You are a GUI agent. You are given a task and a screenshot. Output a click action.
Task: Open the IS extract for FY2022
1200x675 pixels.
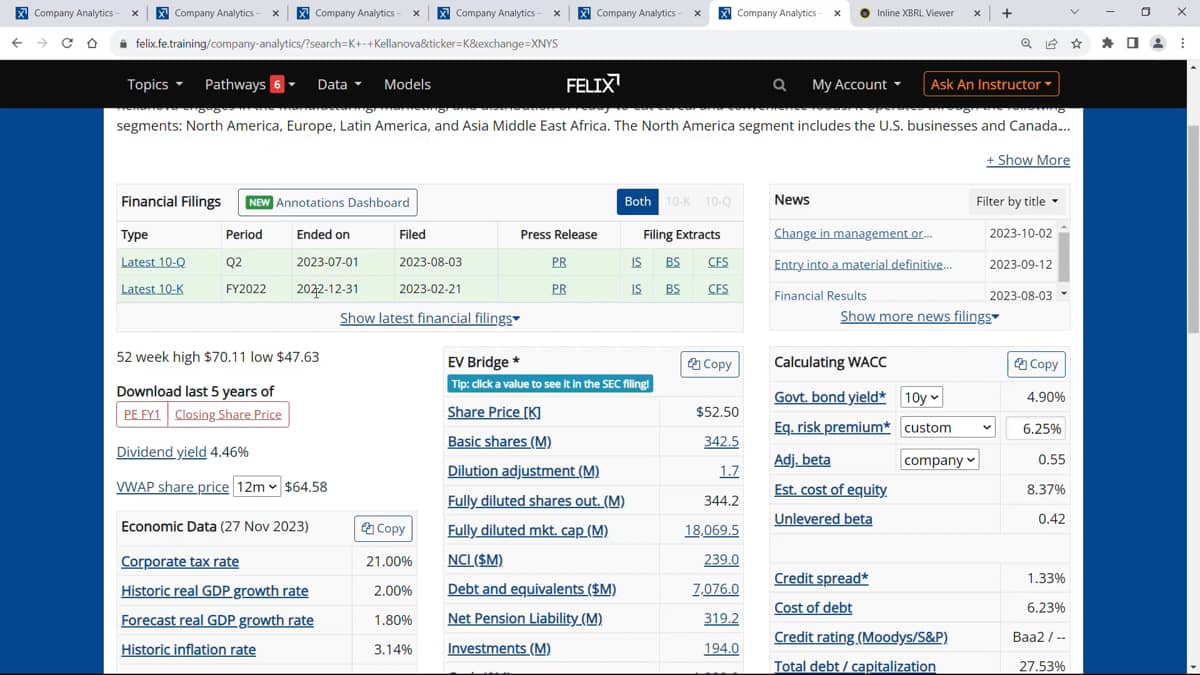pos(636,289)
